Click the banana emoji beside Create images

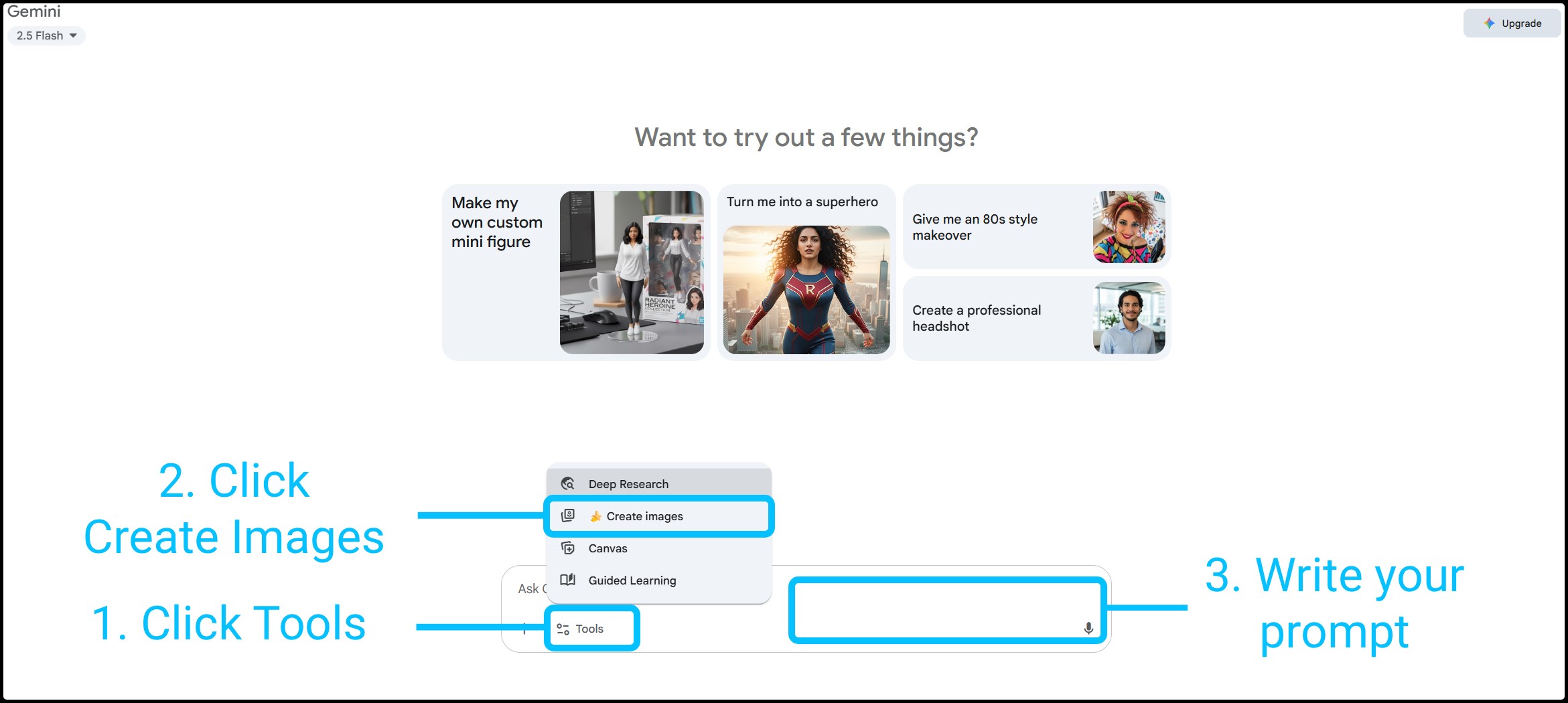pos(595,516)
